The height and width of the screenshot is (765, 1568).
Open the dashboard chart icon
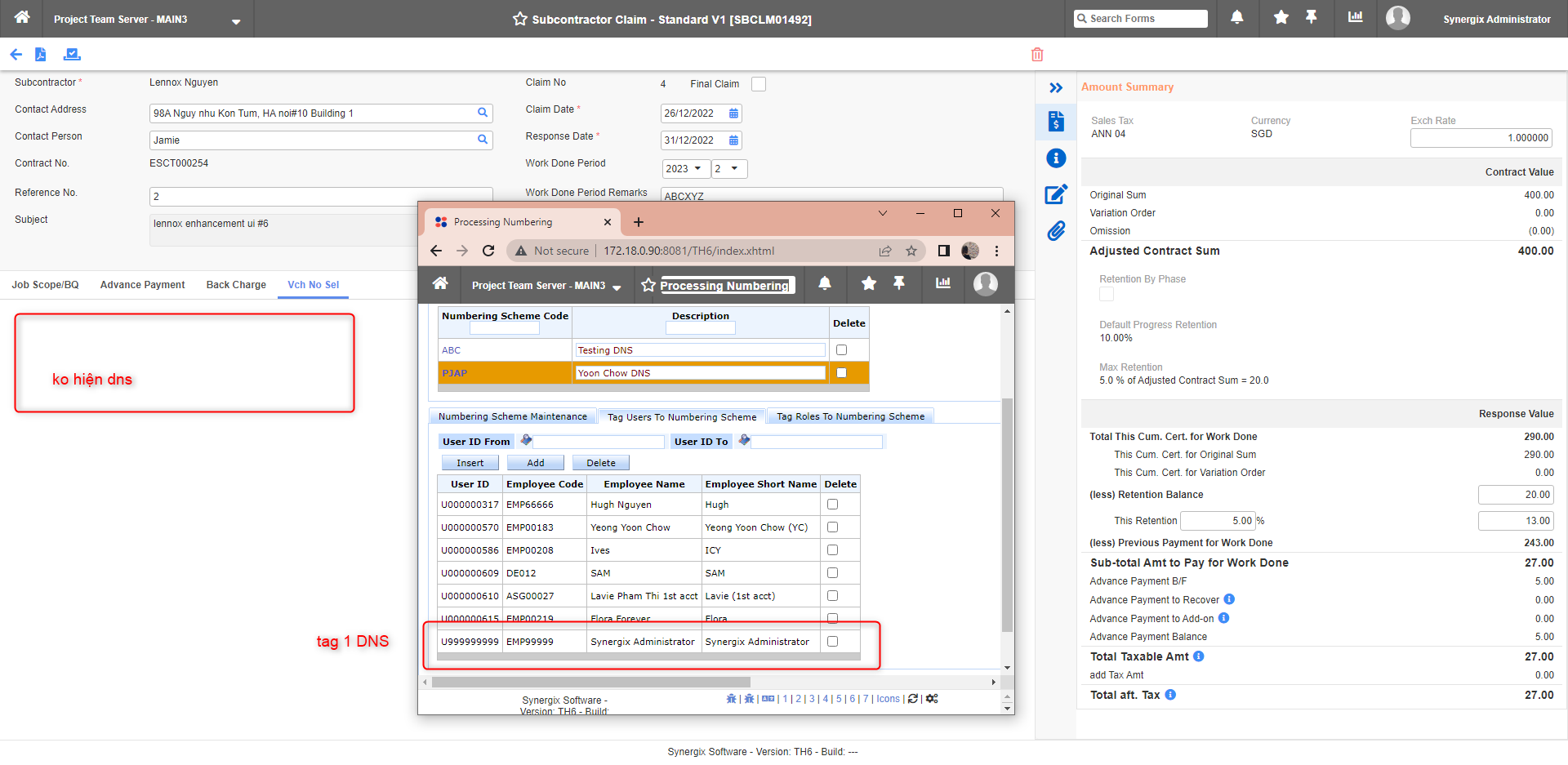tap(1355, 18)
